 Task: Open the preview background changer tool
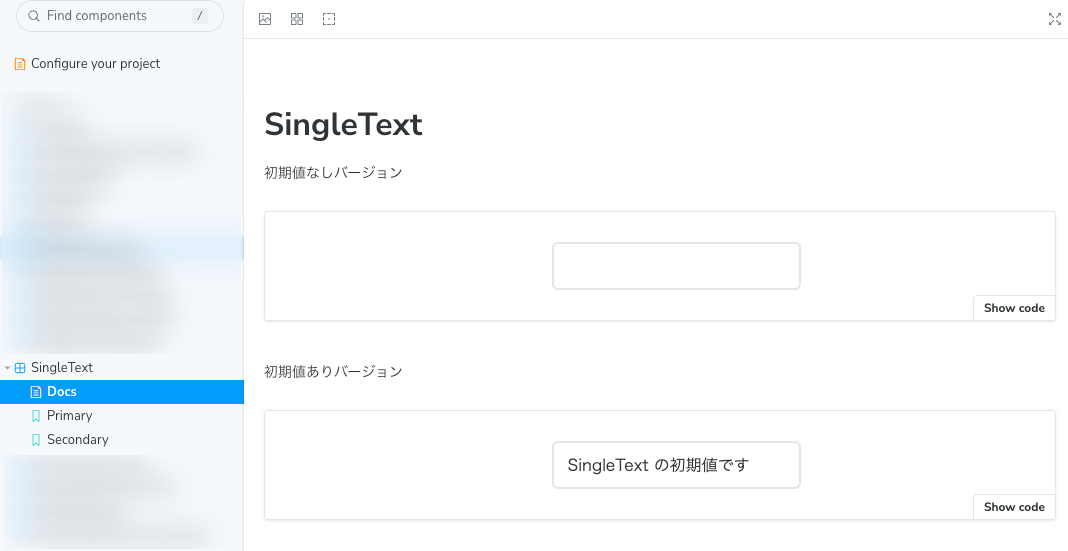(265, 19)
